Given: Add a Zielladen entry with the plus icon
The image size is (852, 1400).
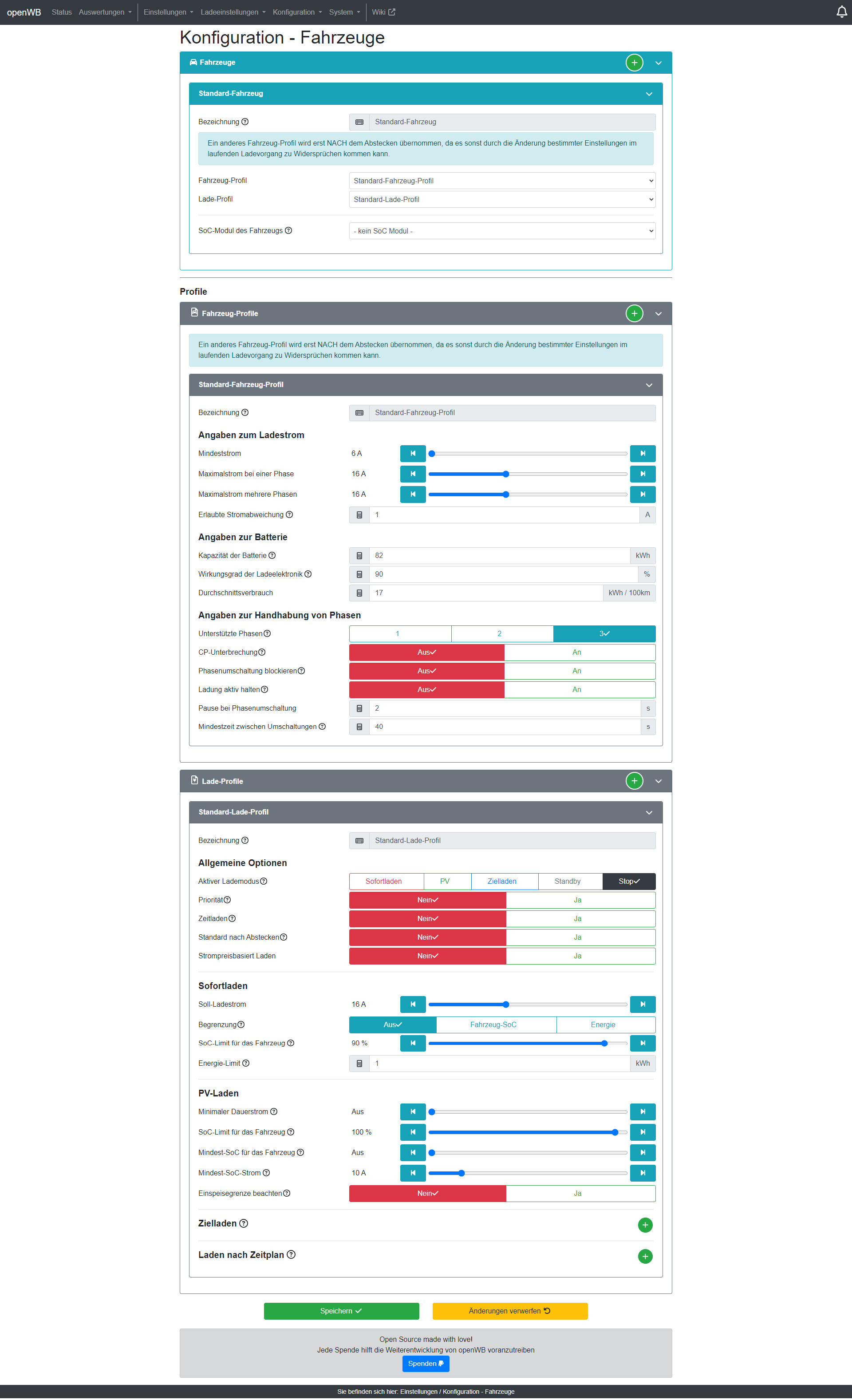Looking at the screenshot, I should [x=645, y=1224].
